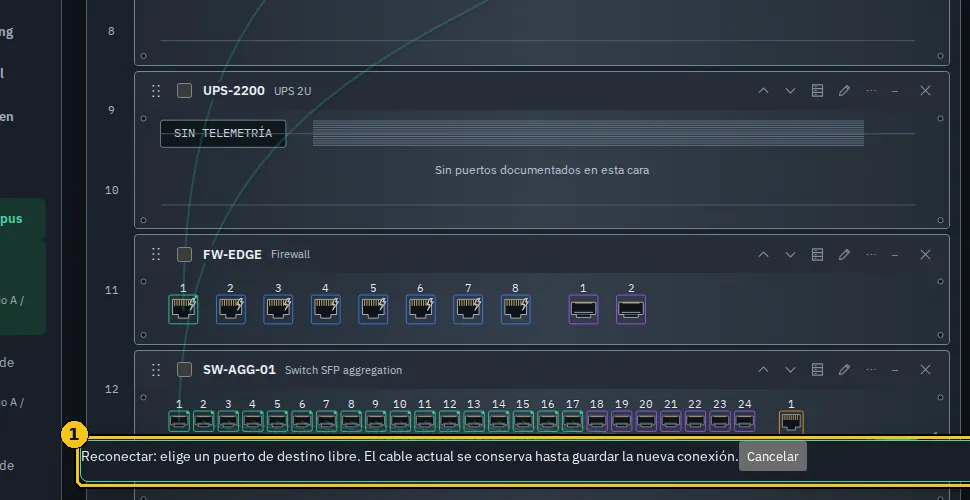Viewport: 970px width, 500px height.
Task: Select FW-EDGE RJ45 port 8
Action: (516, 309)
